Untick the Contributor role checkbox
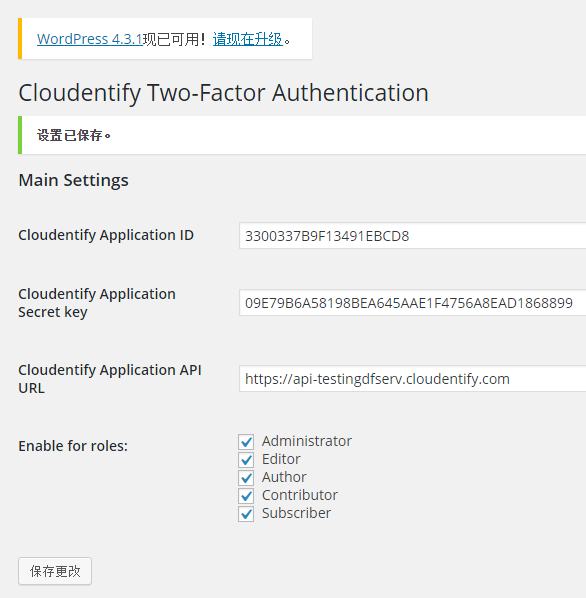 click(x=246, y=495)
